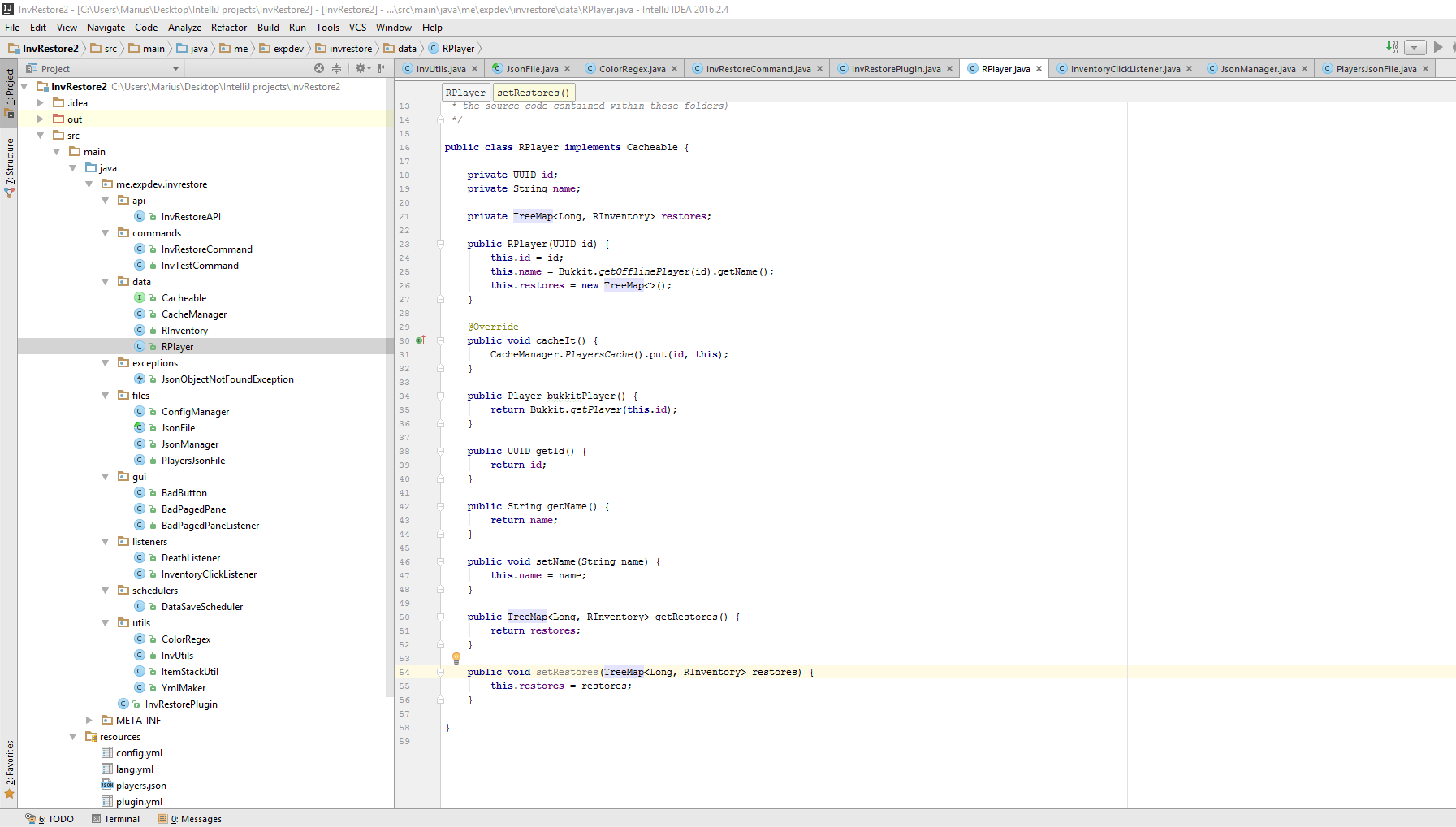Close the JsonFile.java editor tab
Screen dimensions: 1456x827
[567, 68]
